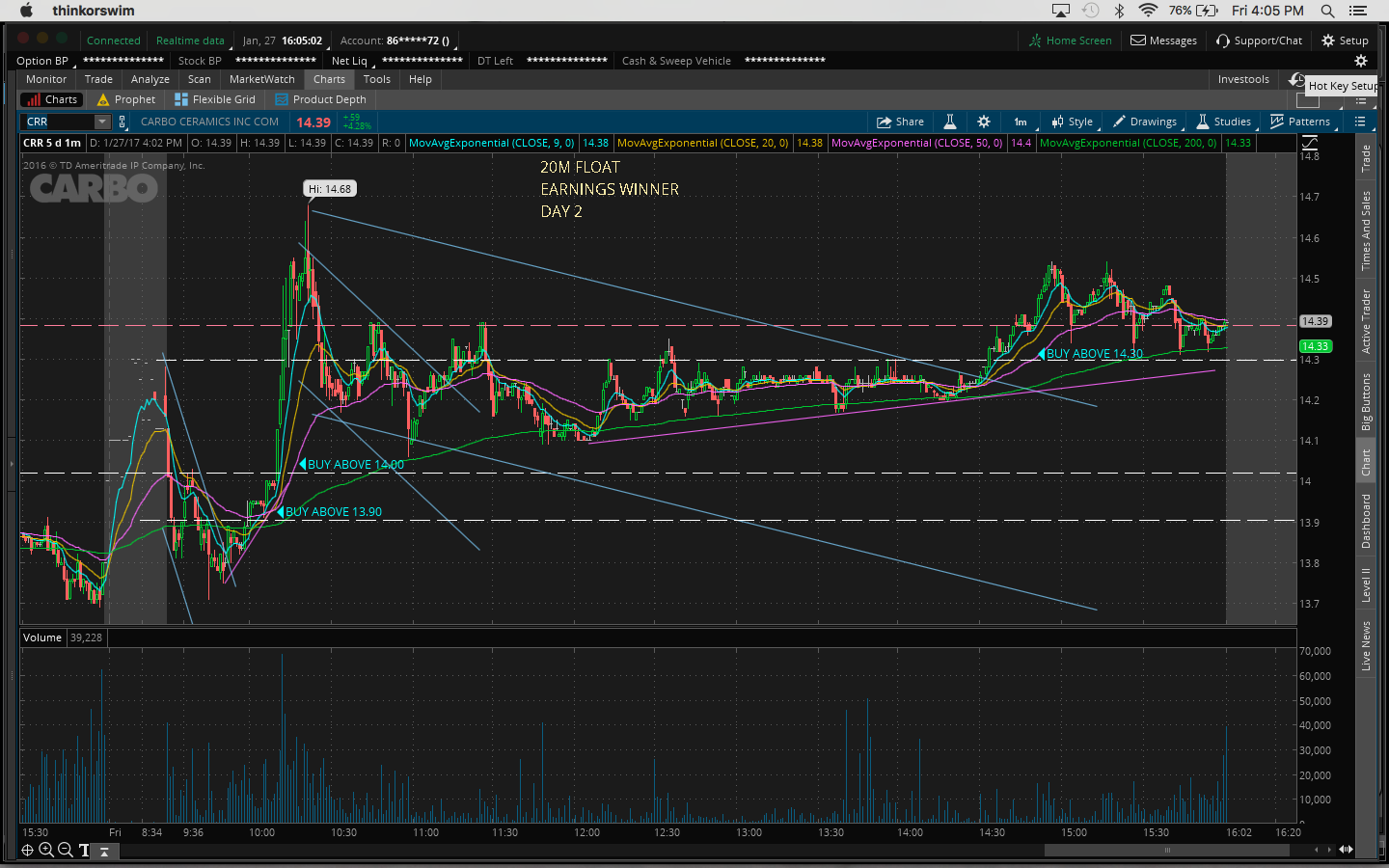1389x868 pixels.
Task: Select the Flexible Grid subtab
Action: coord(215,99)
